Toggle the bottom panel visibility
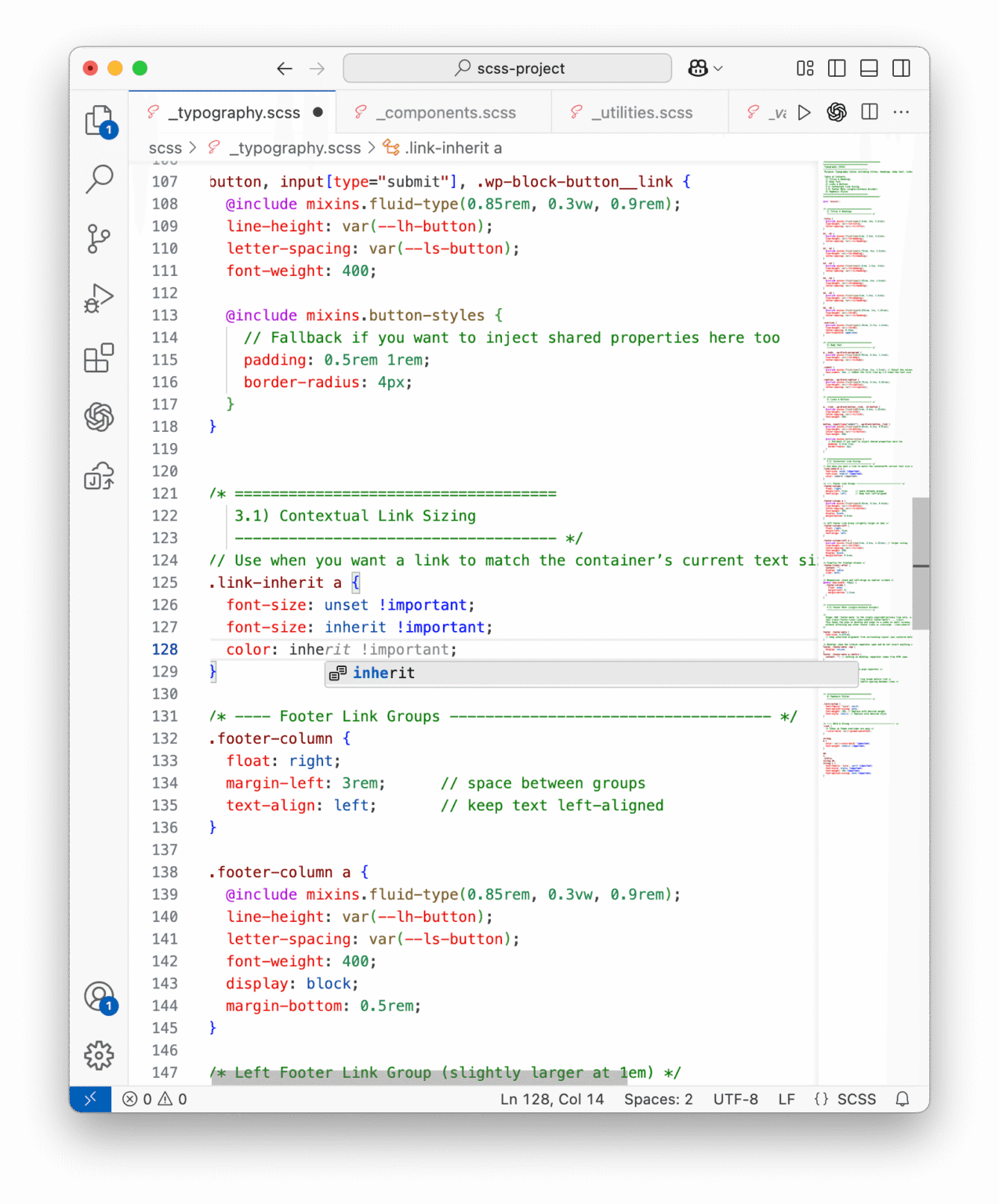The image size is (999, 1204). click(x=869, y=68)
